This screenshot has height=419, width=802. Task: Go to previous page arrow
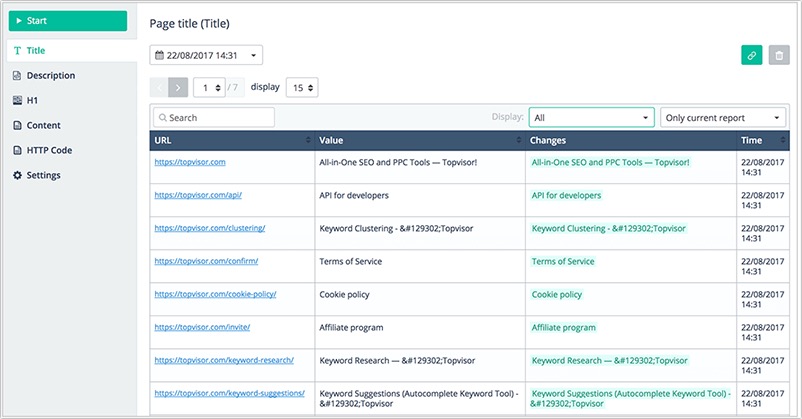pos(159,88)
